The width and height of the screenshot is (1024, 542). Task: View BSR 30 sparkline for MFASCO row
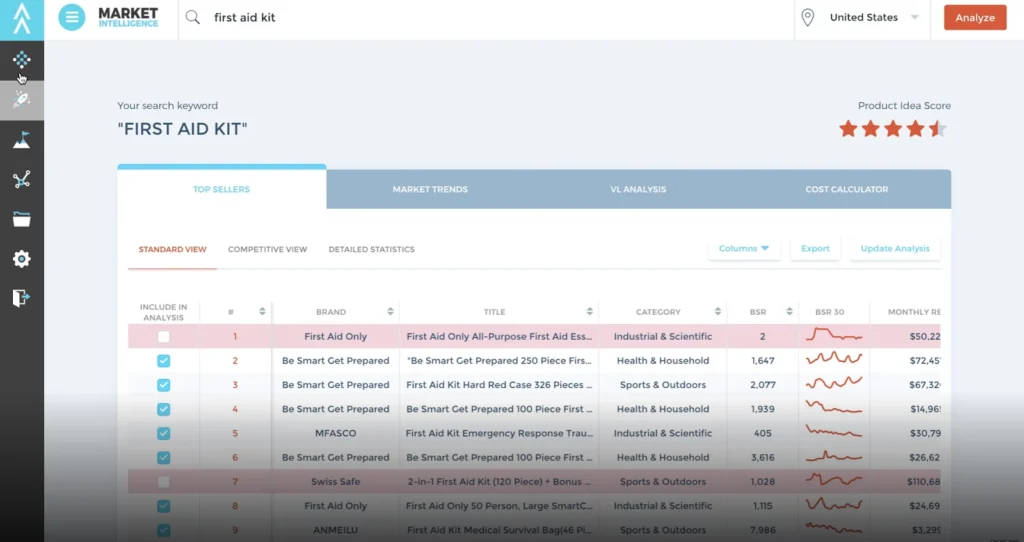(834, 433)
